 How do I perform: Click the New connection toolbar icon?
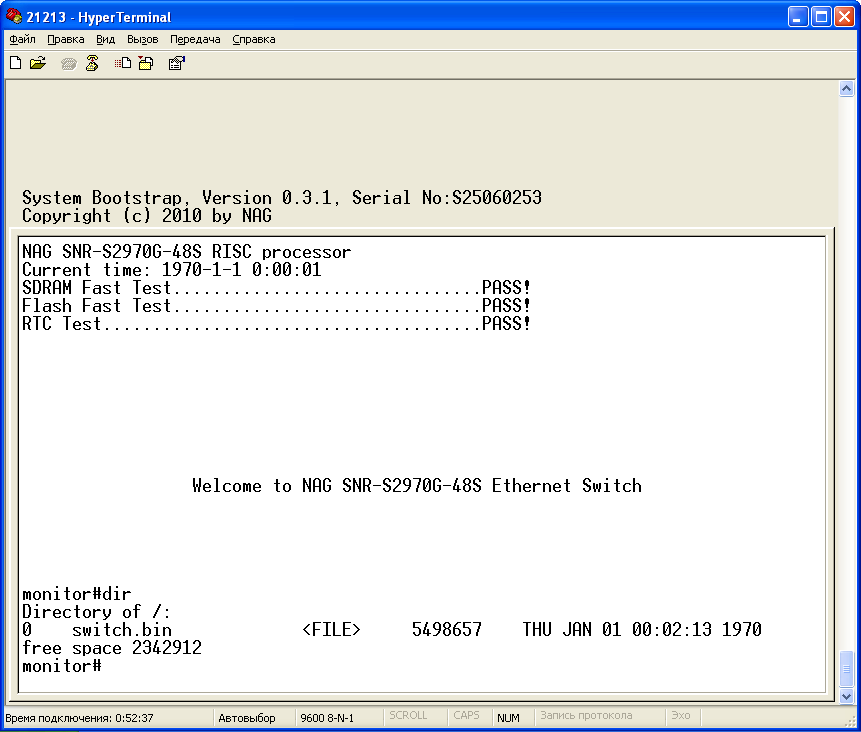click(16, 64)
